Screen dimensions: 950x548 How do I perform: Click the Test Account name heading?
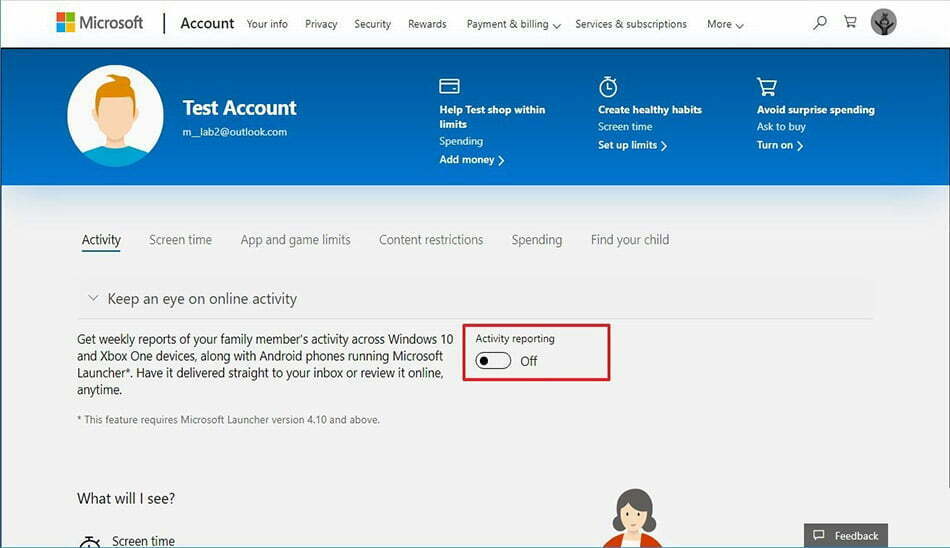coord(239,108)
